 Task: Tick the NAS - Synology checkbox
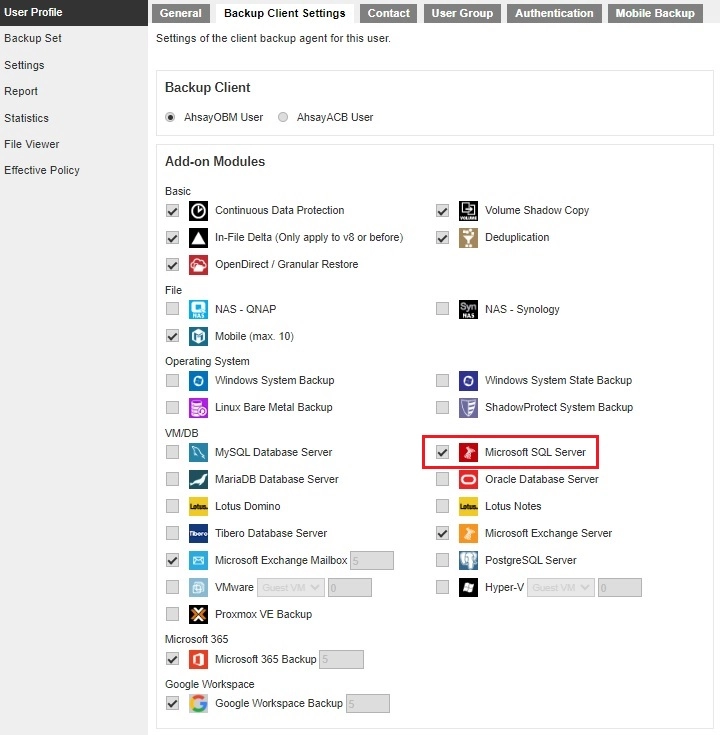(442, 310)
